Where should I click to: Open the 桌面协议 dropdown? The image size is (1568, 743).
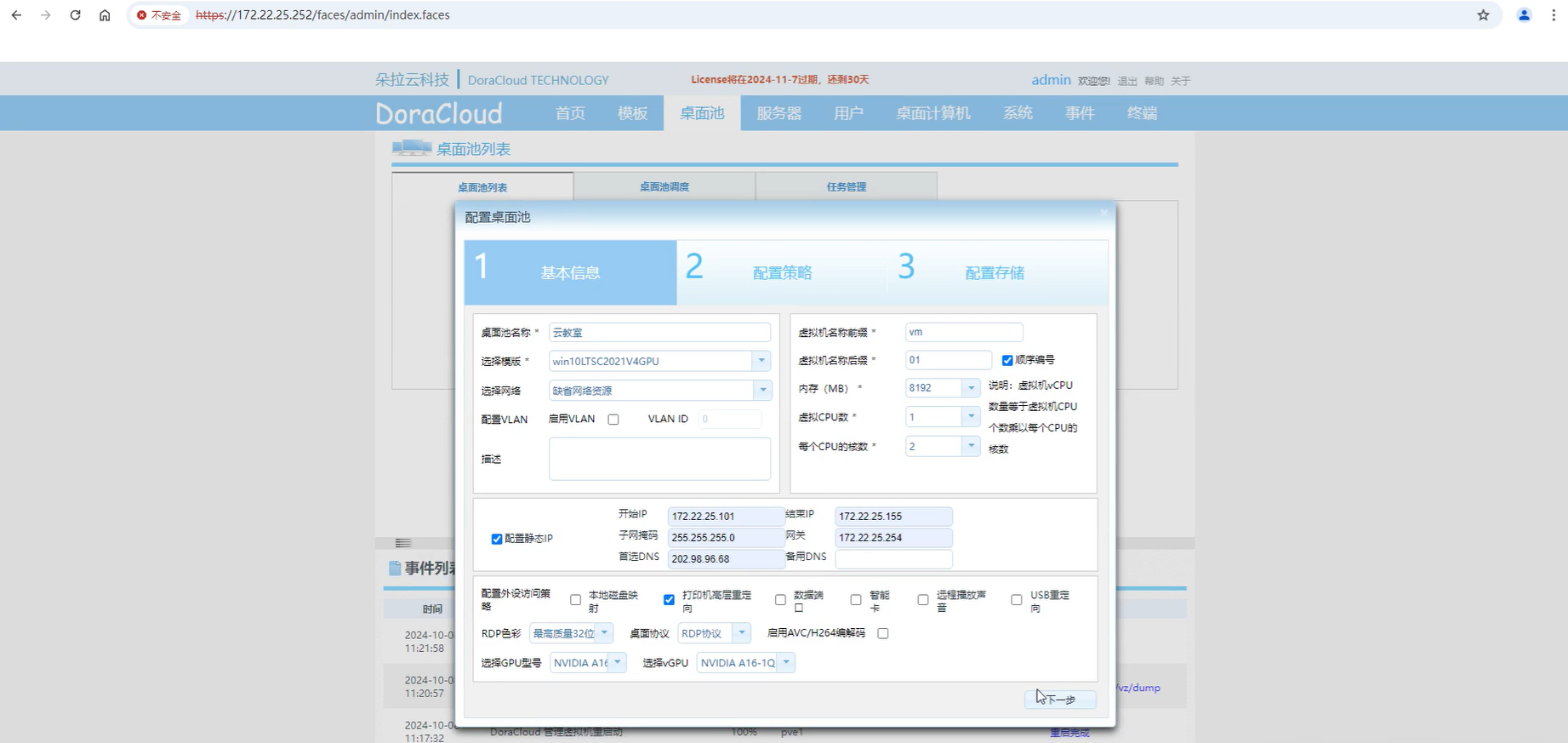(742, 633)
